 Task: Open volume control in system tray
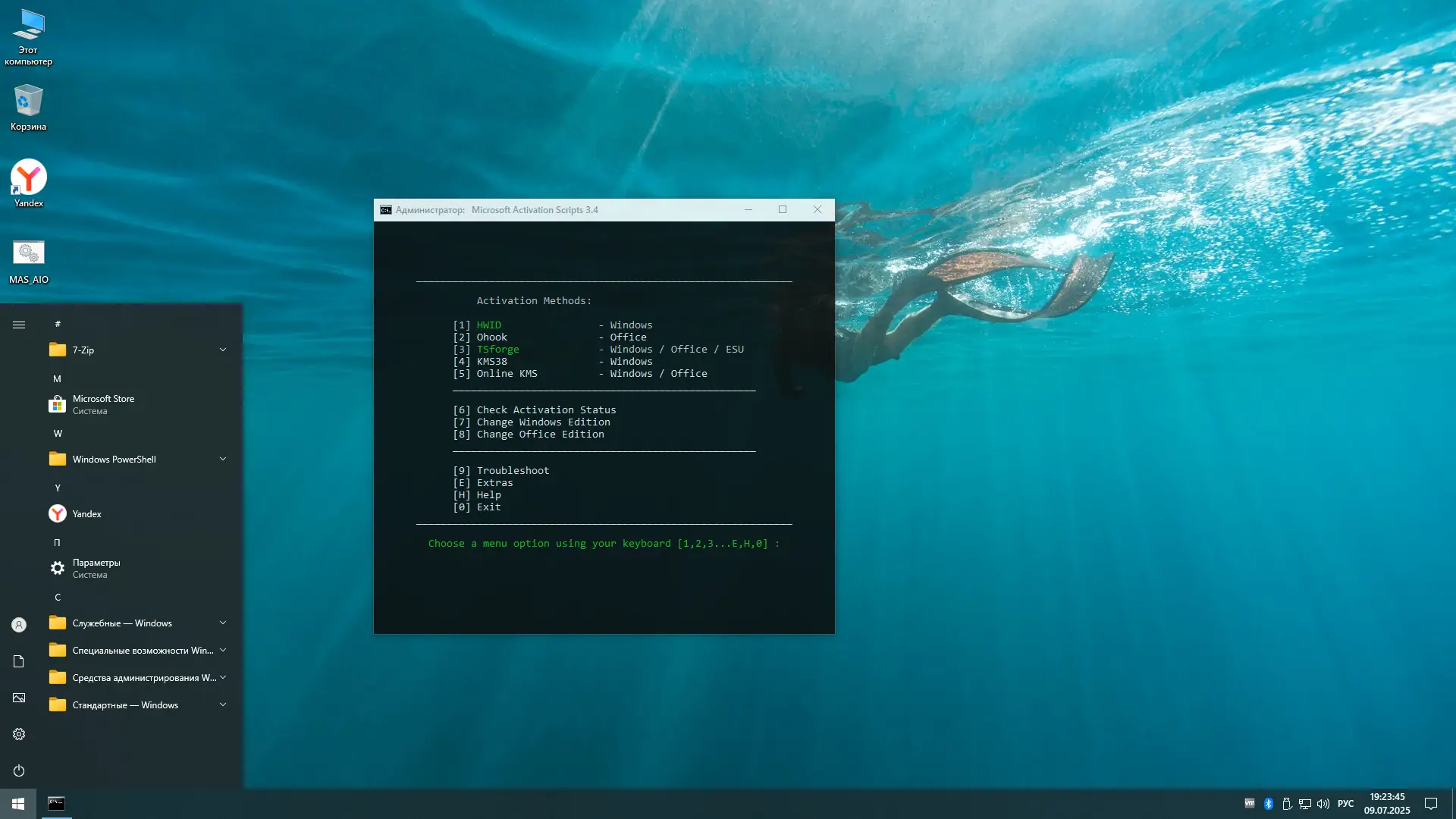click(x=1323, y=804)
